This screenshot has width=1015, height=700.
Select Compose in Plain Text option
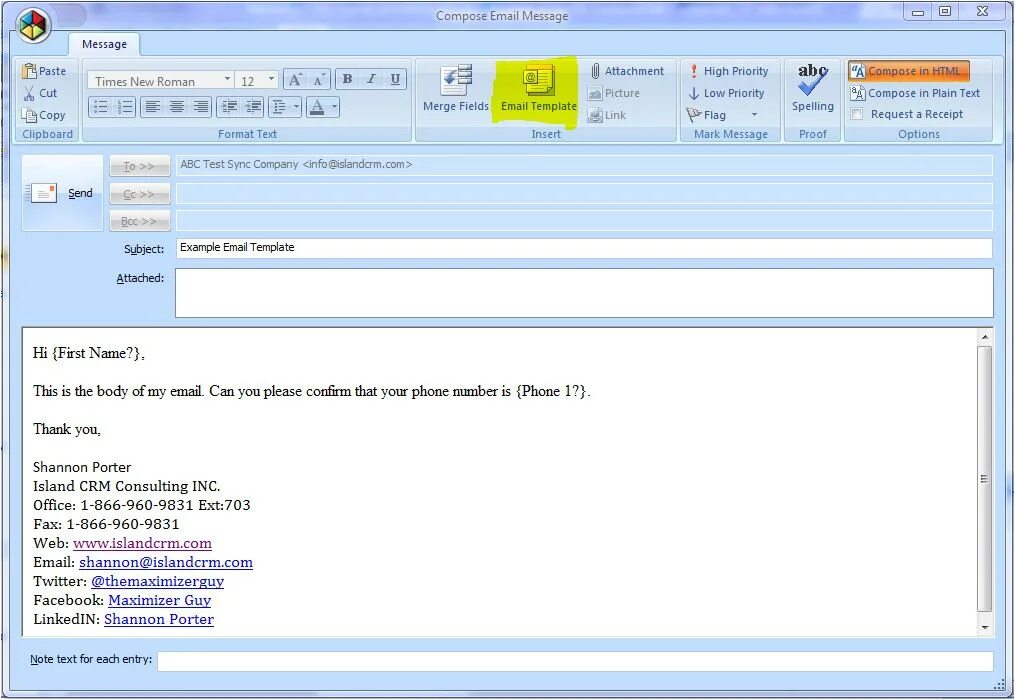click(x=915, y=93)
